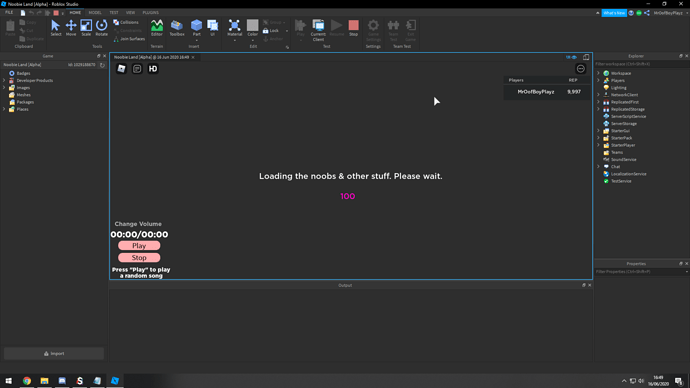Click the Roblox Studio taskbar icon

(x=115, y=381)
